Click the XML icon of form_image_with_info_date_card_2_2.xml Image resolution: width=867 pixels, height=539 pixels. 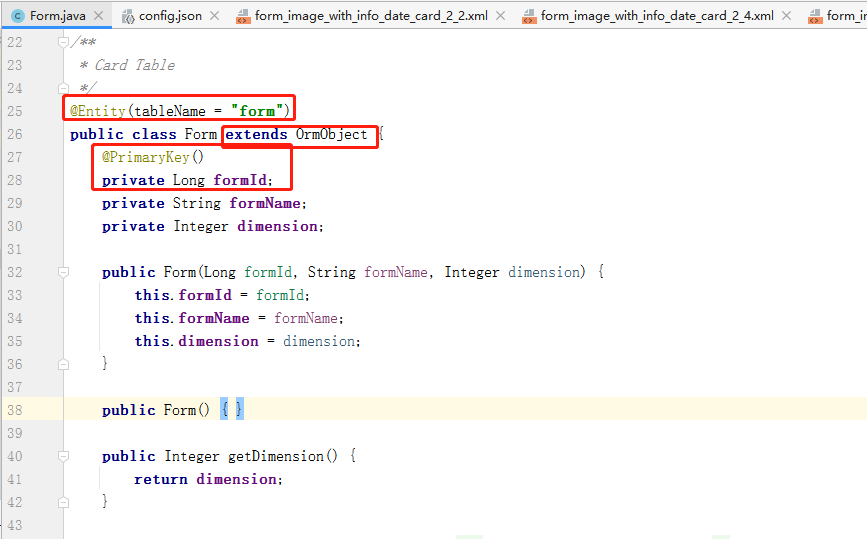point(243,16)
